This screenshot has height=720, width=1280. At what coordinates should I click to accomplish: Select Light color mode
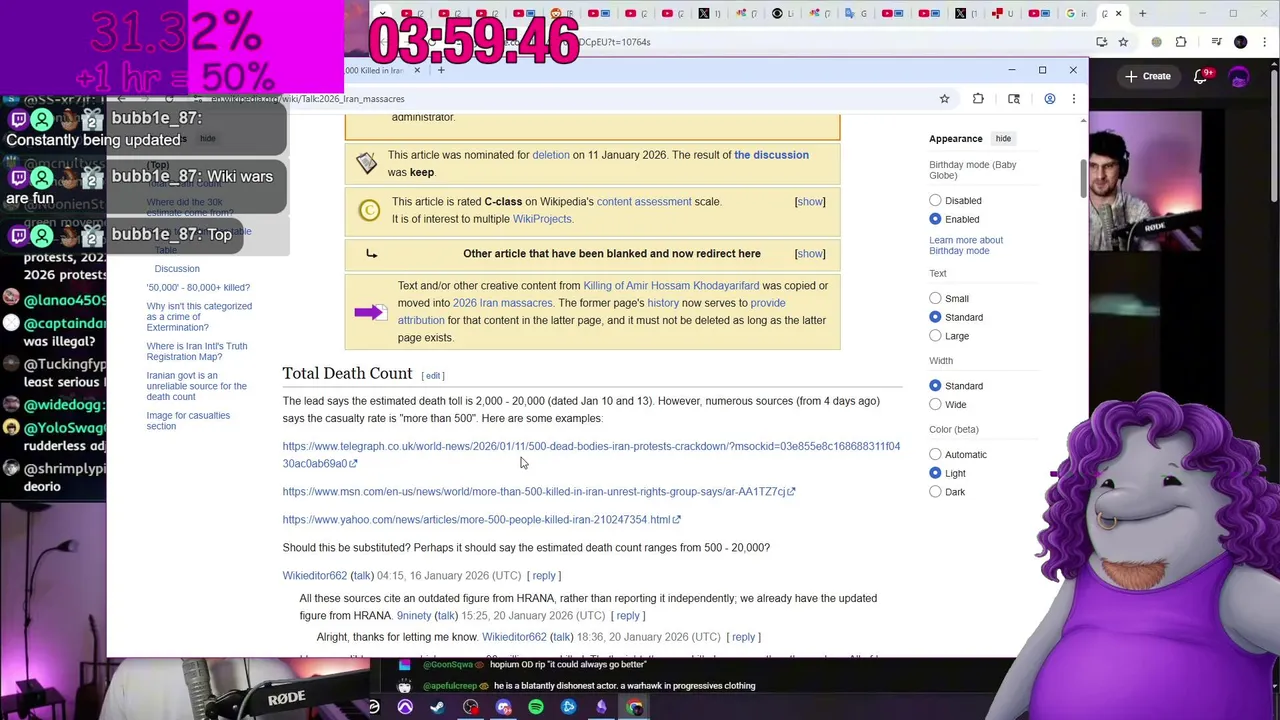(x=935, y=473)
